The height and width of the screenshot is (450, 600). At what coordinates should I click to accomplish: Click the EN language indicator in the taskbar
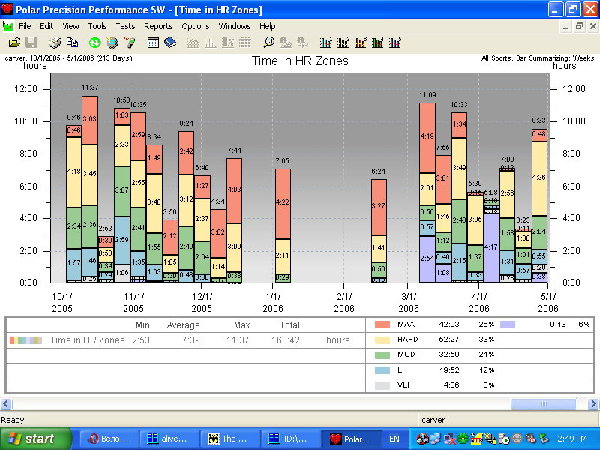(x=392, y=438)
